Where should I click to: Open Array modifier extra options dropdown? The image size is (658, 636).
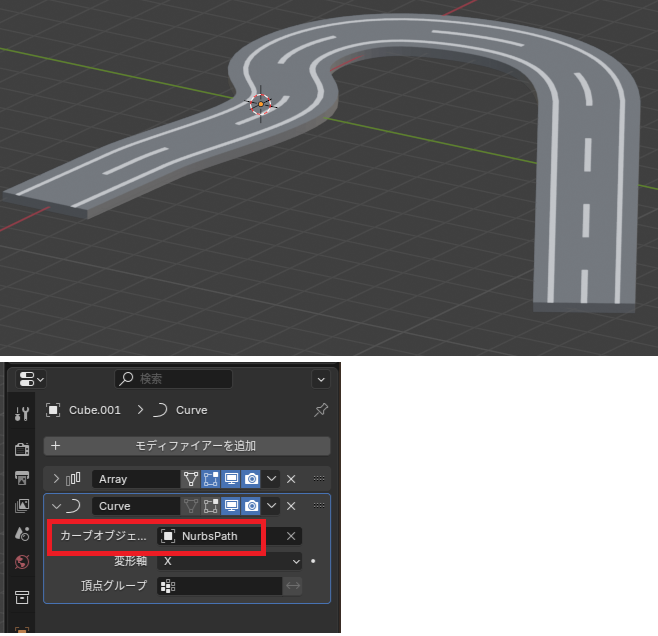[x=272, y=479]
